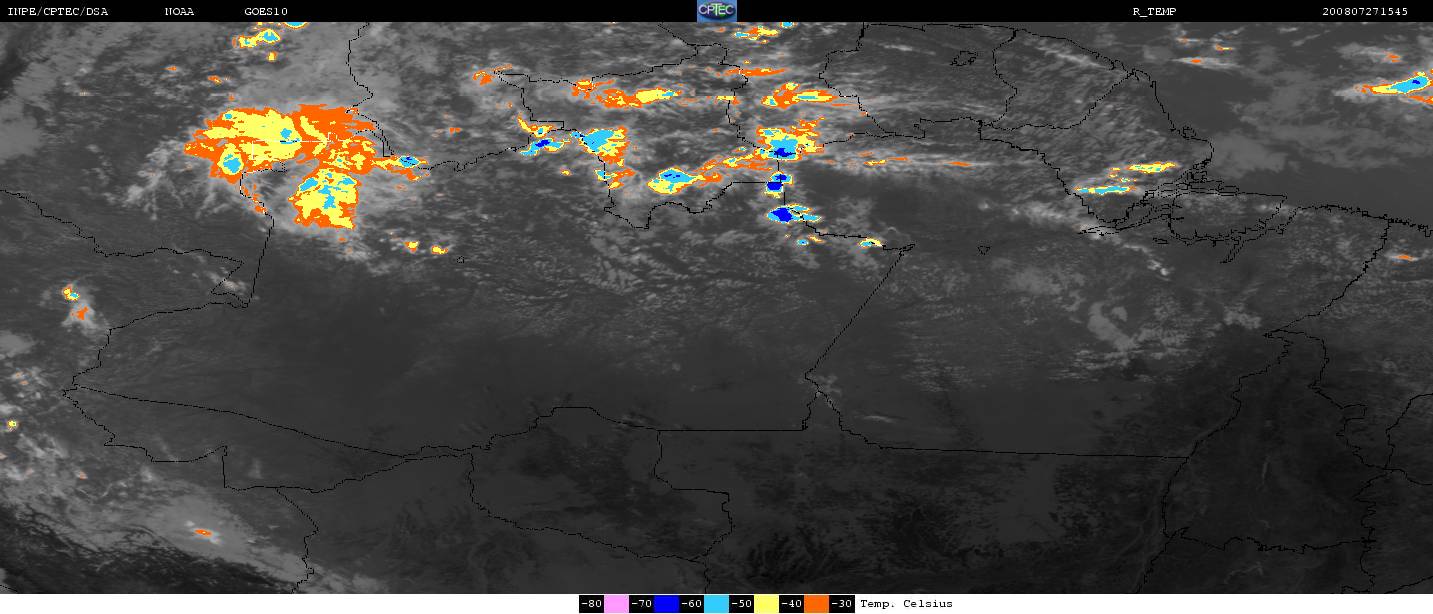Click the -40 legend label
Image resolution: width=1433 pixels, height=614 pixels.
(791, 604)
